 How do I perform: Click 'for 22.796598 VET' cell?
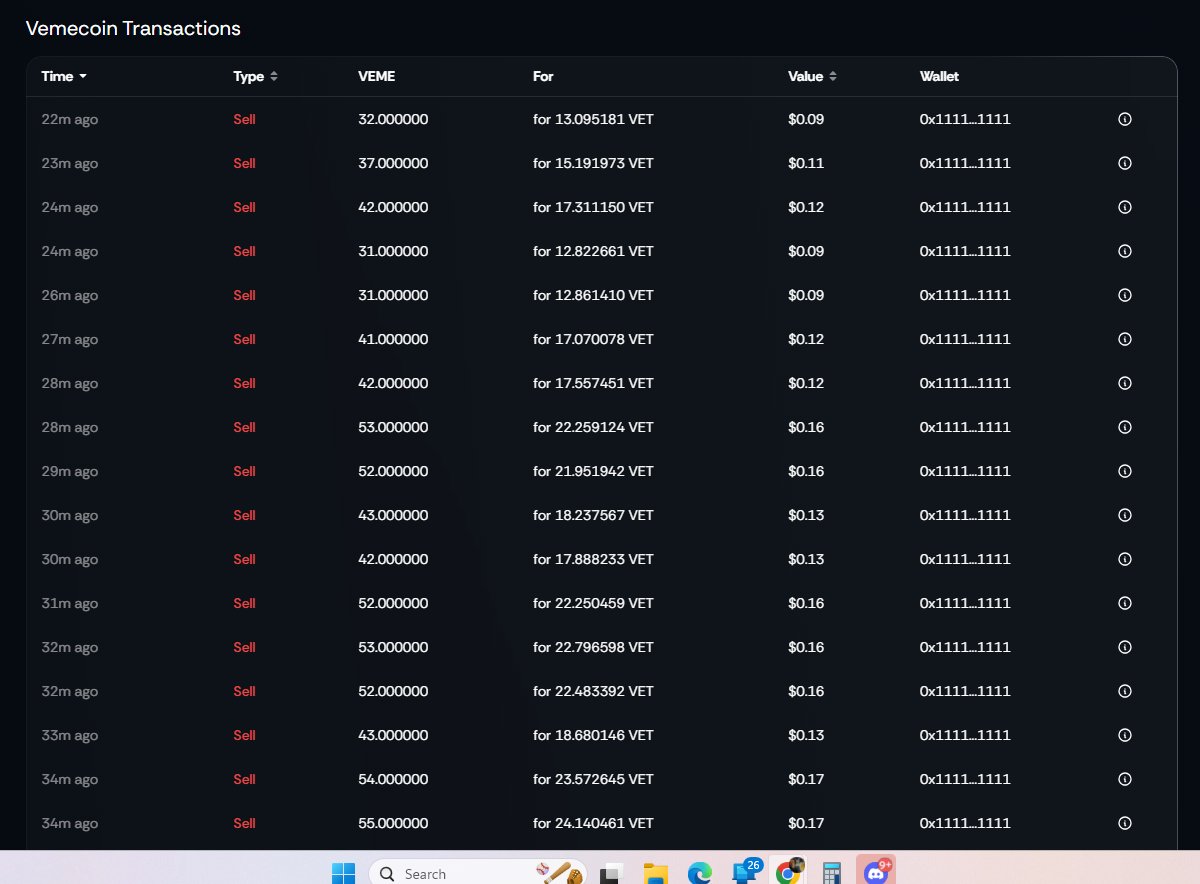593,648
